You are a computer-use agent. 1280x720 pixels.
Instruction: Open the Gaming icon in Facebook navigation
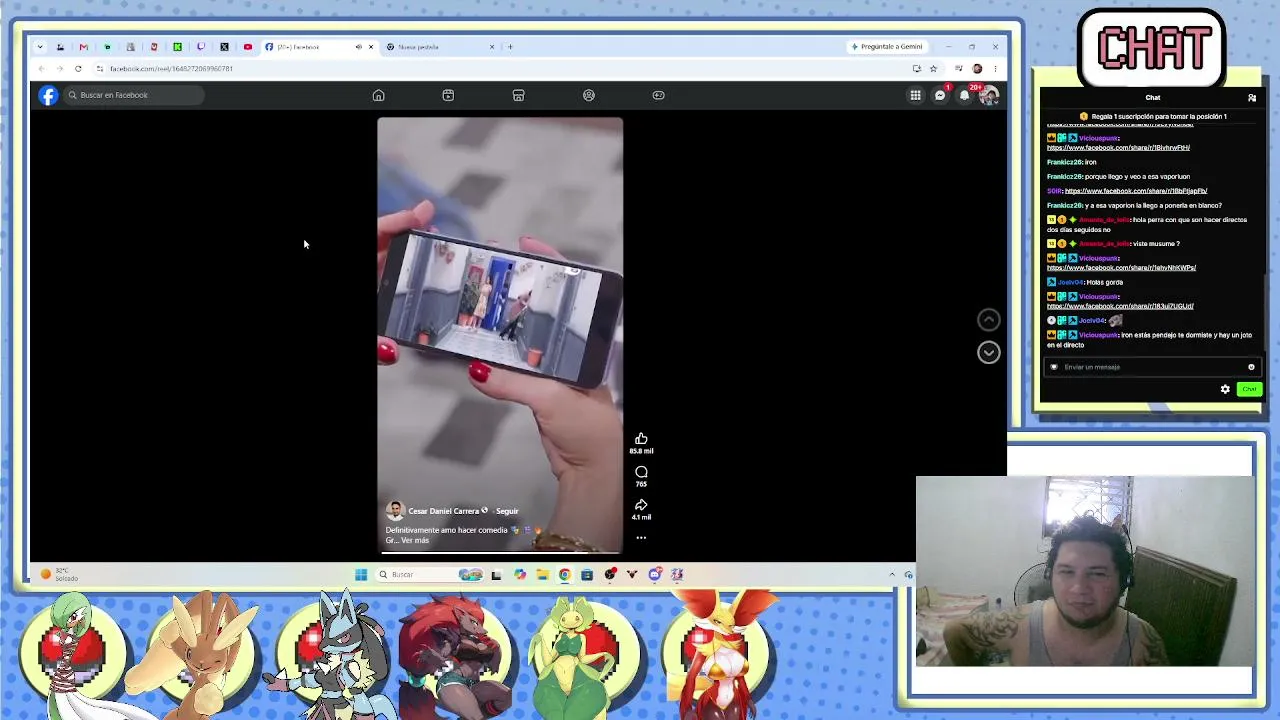[x=658, y=95]
